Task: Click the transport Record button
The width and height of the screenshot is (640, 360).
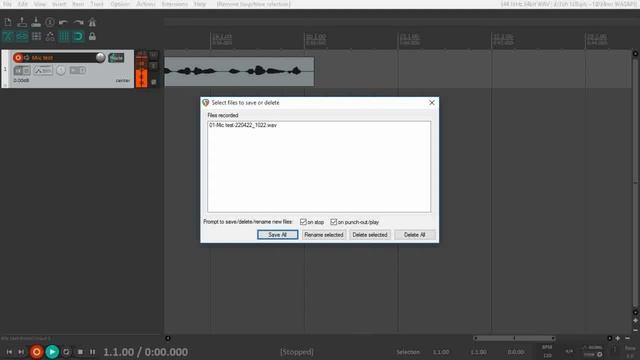Action: pos(36,352)
